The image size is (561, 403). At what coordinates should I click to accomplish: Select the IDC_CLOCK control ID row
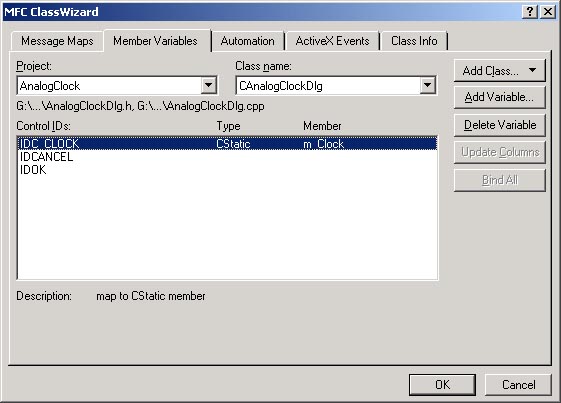[228, 144]
